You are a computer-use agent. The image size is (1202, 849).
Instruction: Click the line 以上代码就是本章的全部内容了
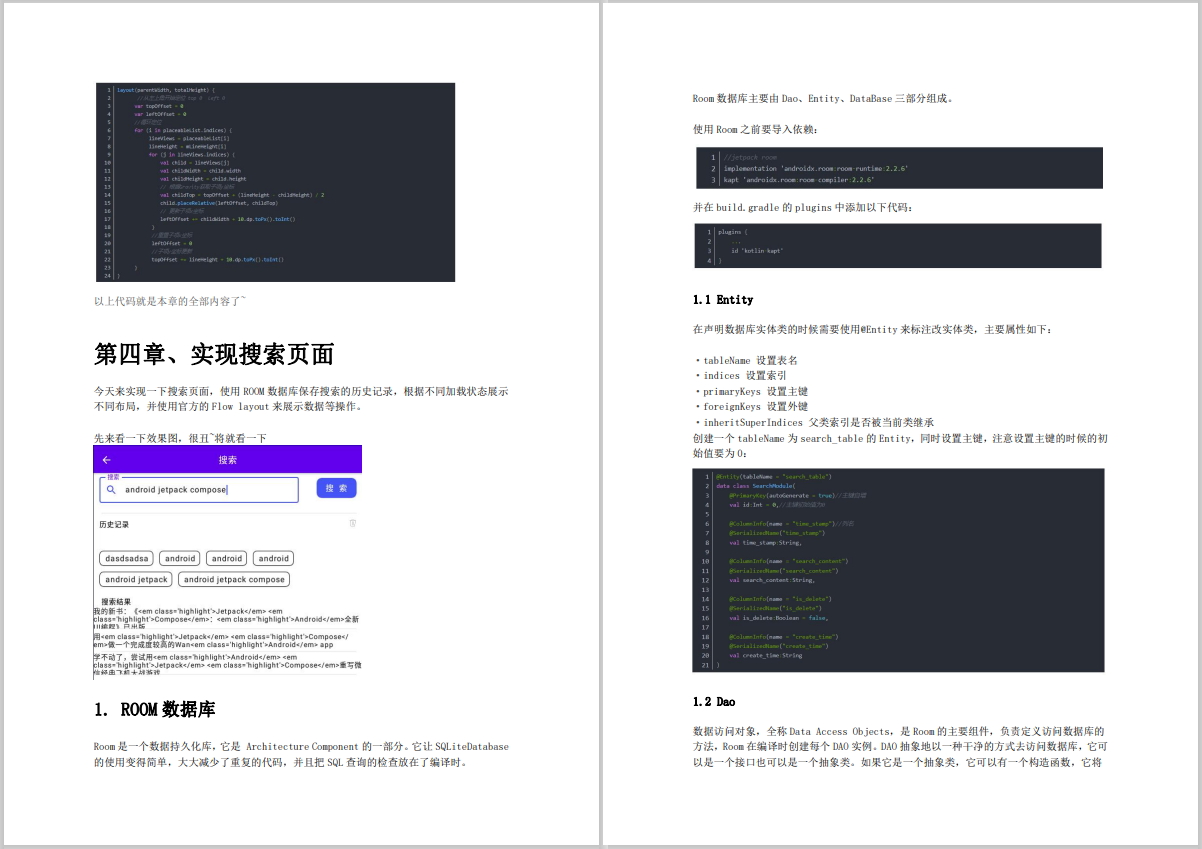[169, 301]
